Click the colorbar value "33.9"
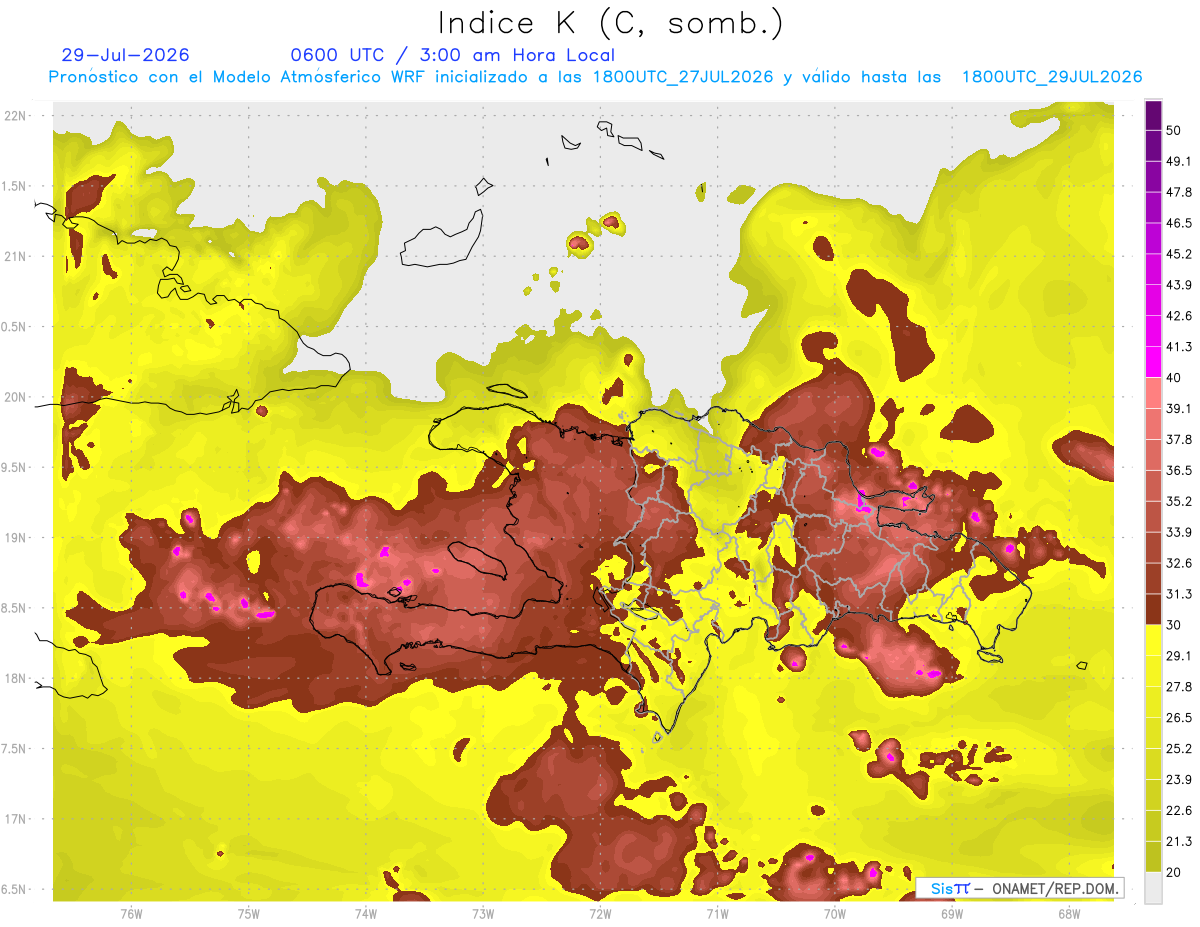Viewport: 1200px width, 927px height. click(1179, 532)
